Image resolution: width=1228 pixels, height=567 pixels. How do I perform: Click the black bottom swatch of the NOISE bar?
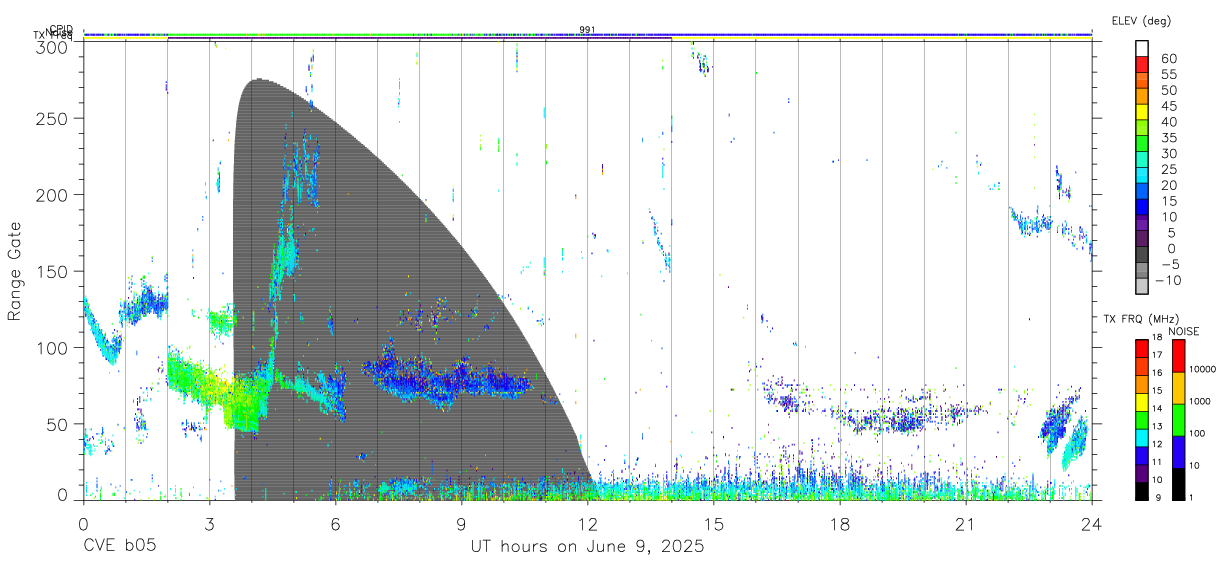point(1178,483)
